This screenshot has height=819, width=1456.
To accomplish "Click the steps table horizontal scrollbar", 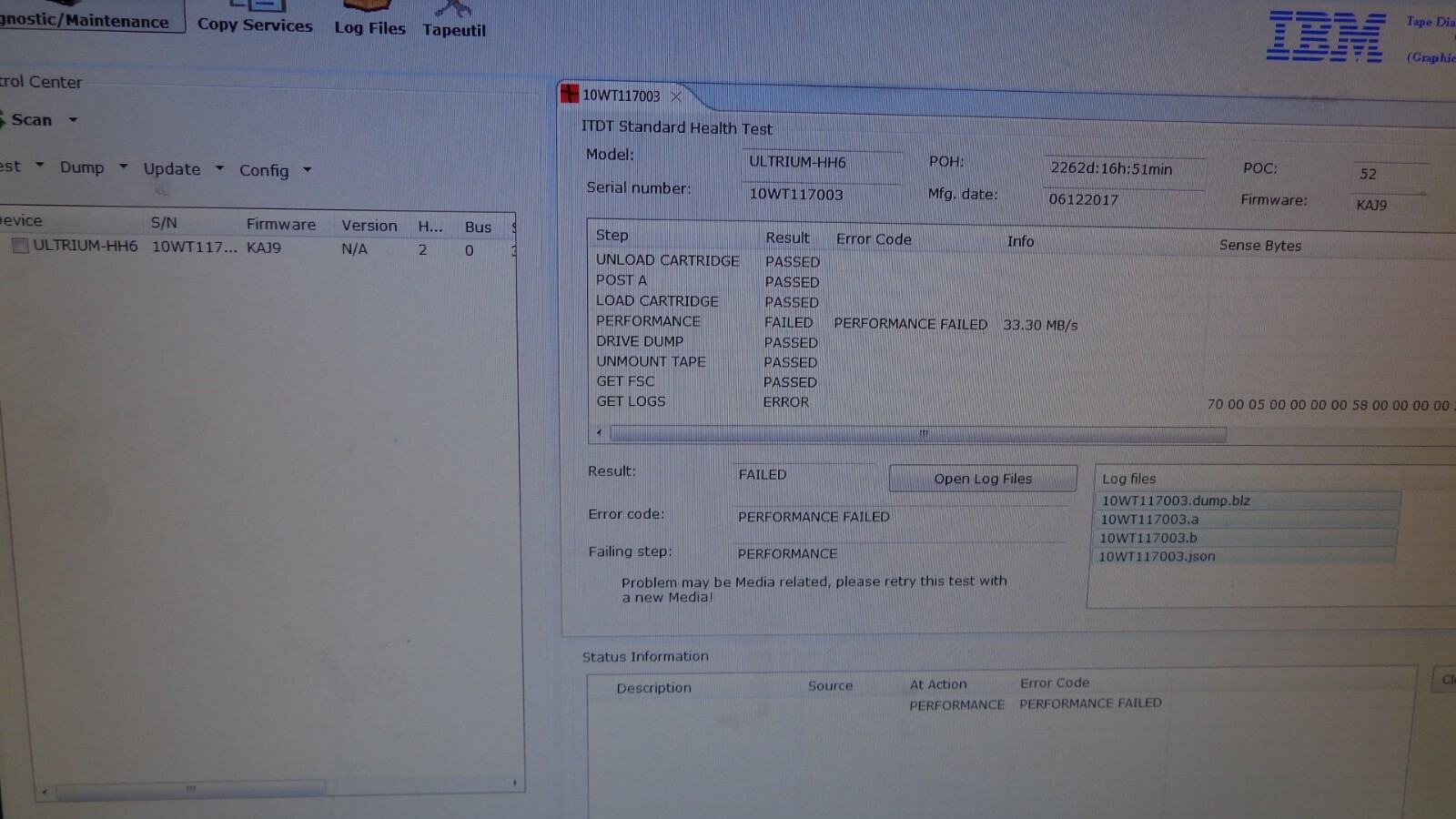I will 917,434.
